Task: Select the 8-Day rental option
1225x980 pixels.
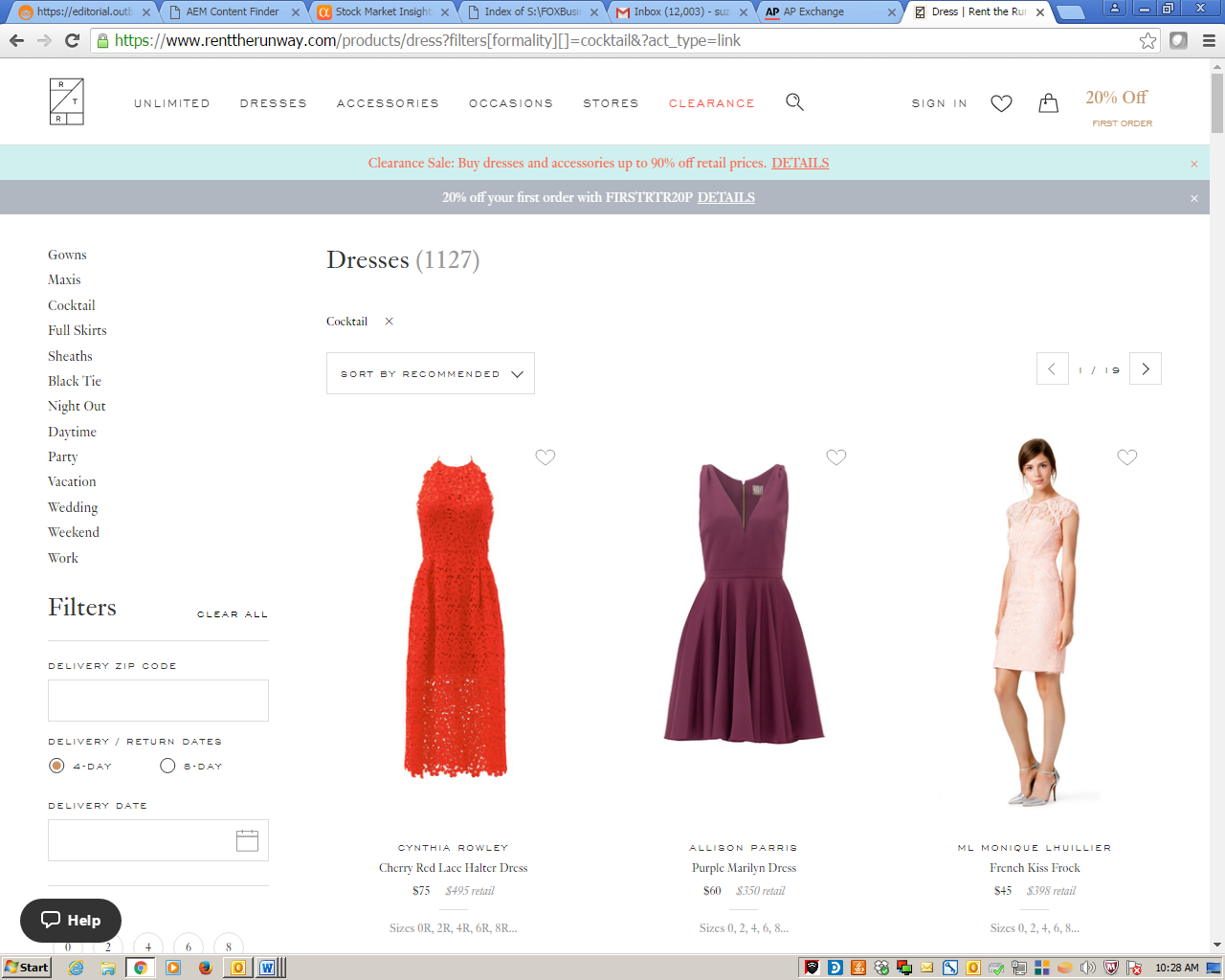Action: [167, 766]
